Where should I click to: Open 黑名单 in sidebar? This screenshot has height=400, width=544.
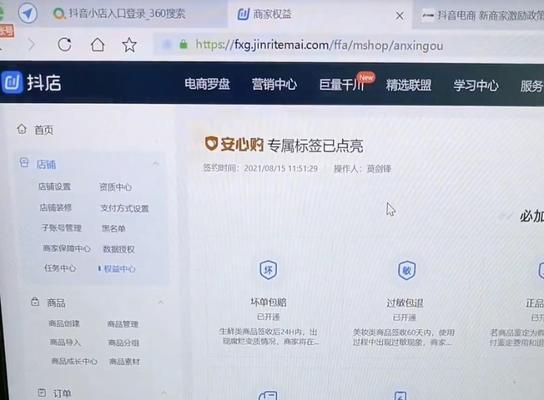click(x=114, y=228)
